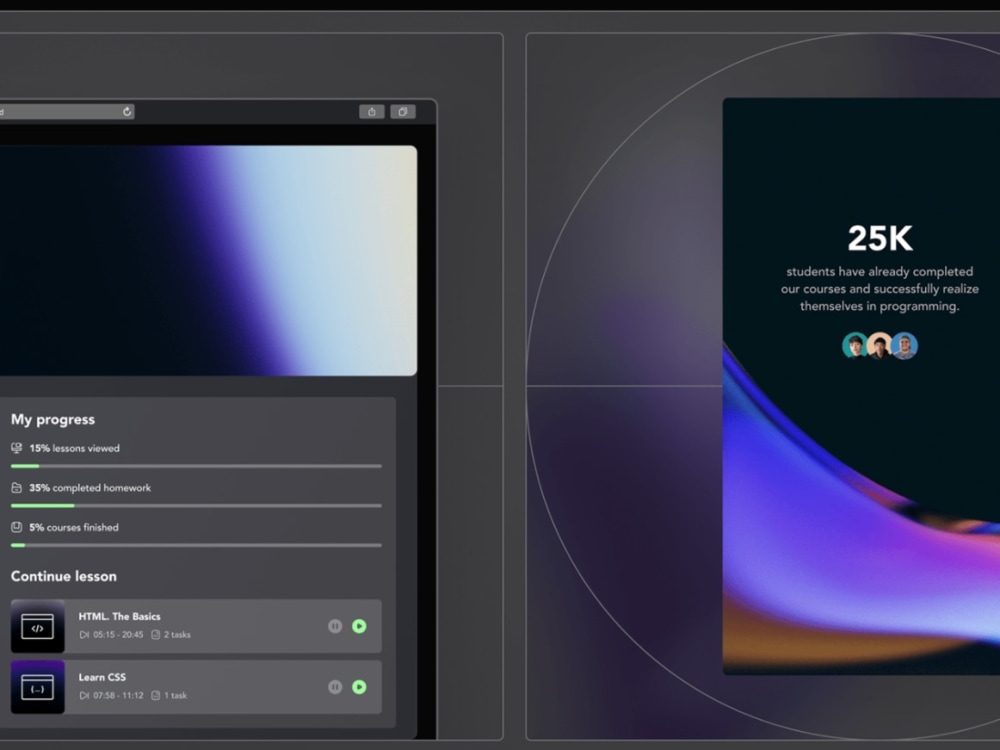Pause the HTML. The Basics lesson
Image resolution: width=1000 pixels, height=750 pixels.
pyautogui.click(x=335, y=626)
